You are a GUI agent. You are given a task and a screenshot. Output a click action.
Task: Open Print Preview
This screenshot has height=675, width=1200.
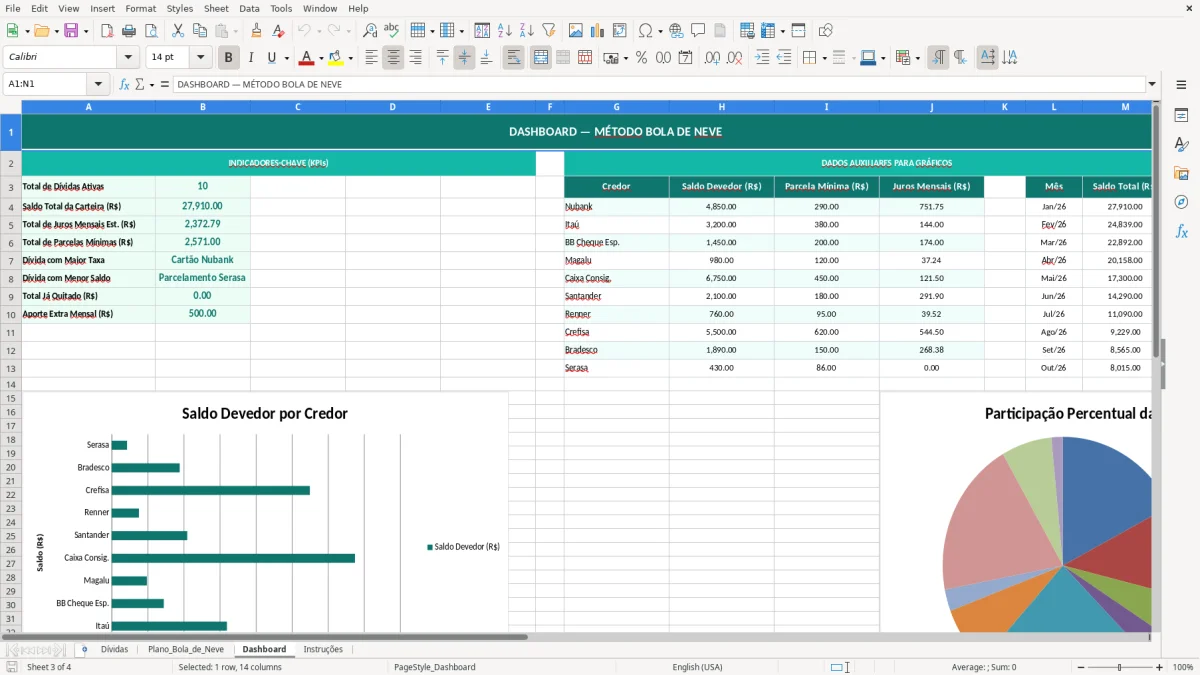click(150, 31)
